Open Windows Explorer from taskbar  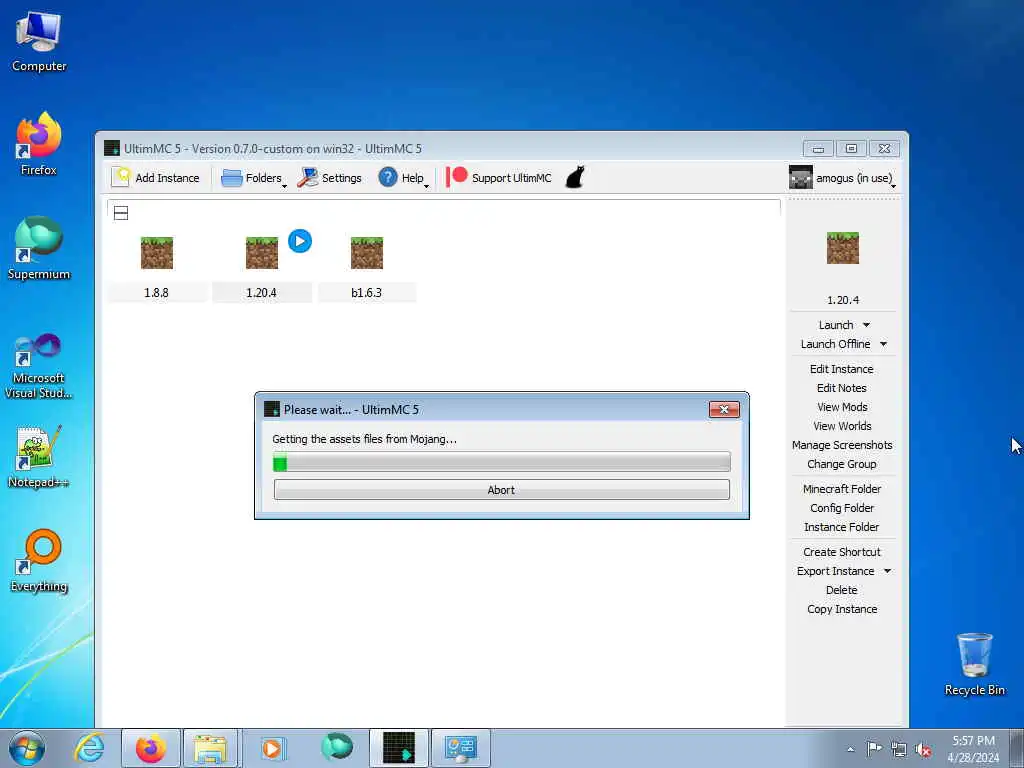211,748
